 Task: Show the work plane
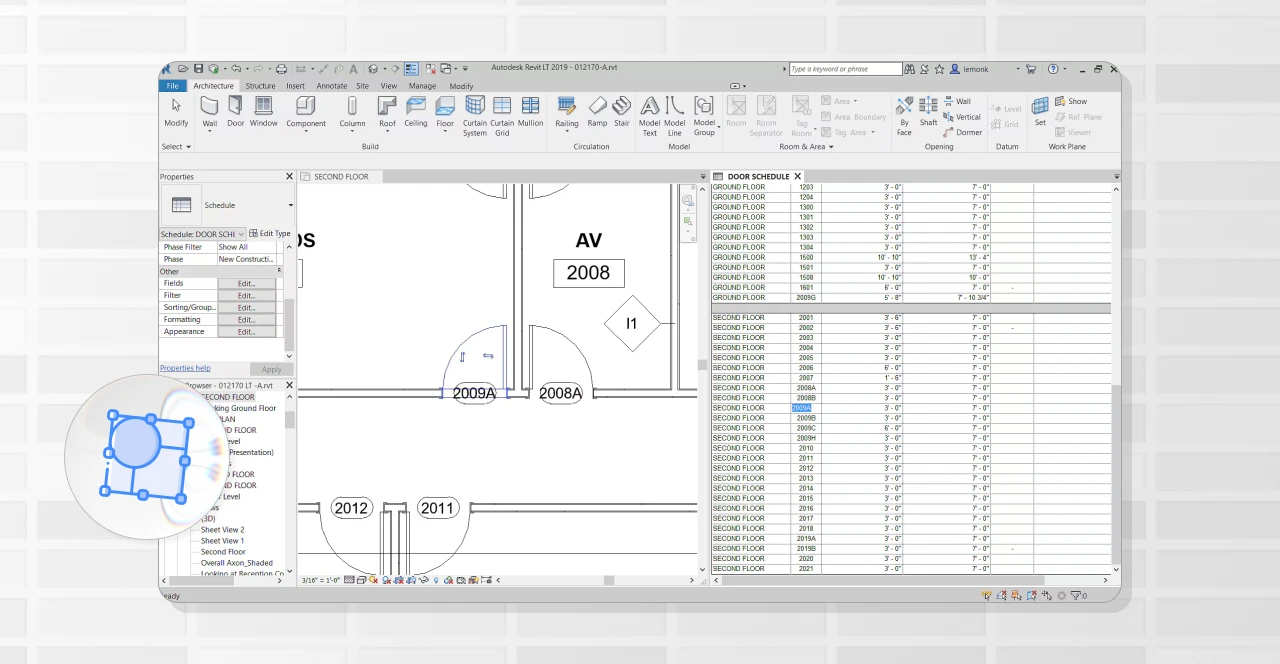coord(1071,101)
